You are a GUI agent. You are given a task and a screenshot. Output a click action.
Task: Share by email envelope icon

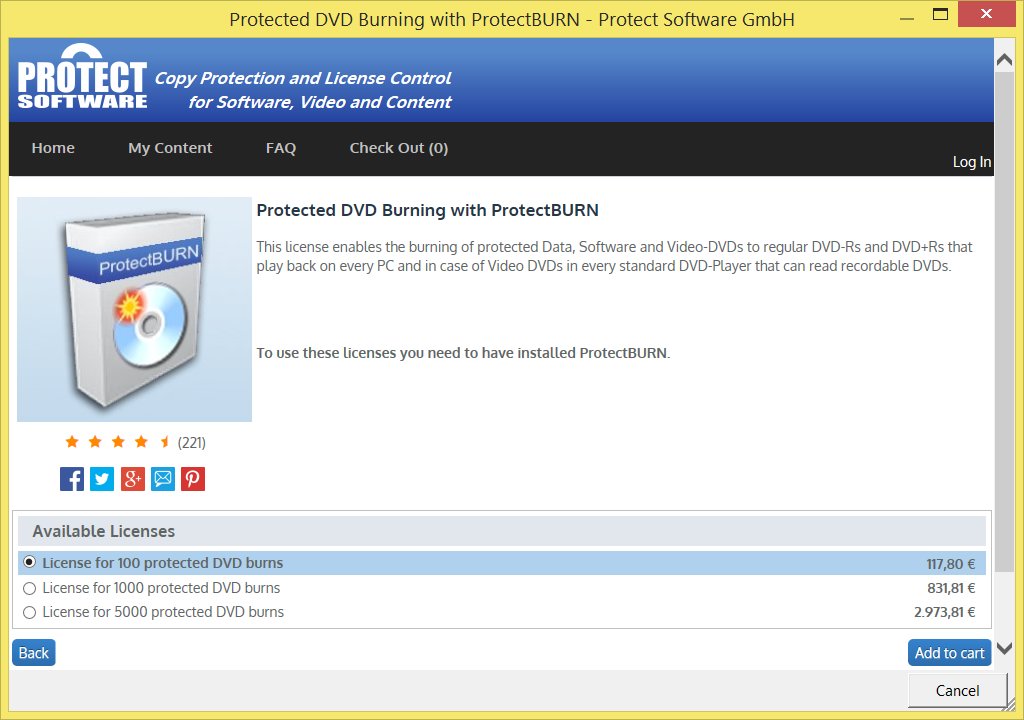(163, 479)
